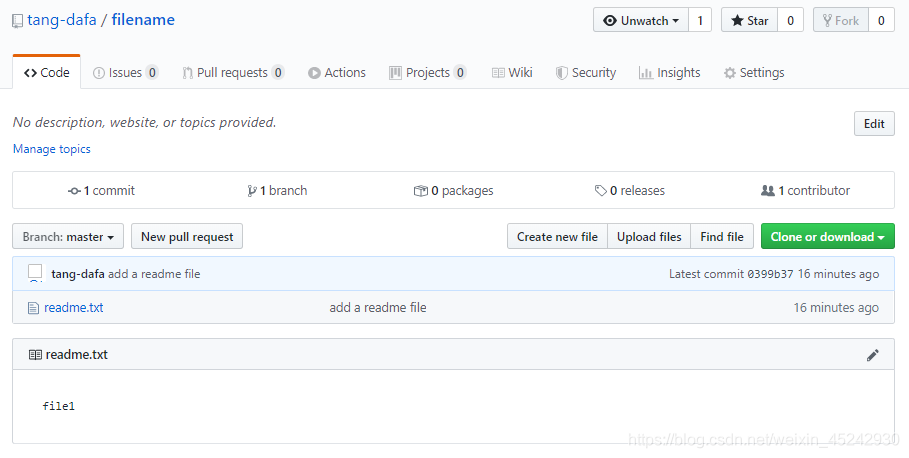Screen dimensions: 909x458
Task: Open the 0 packages link
Action: tap(453, 191)
